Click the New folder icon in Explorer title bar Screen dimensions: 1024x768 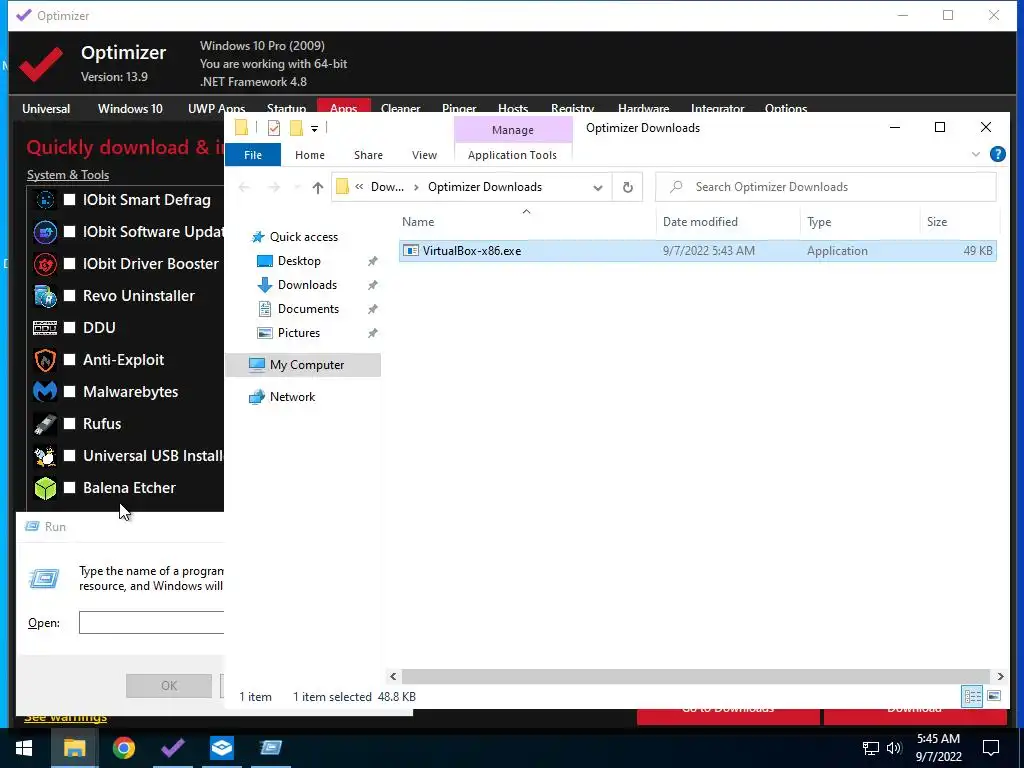(296, 128)
